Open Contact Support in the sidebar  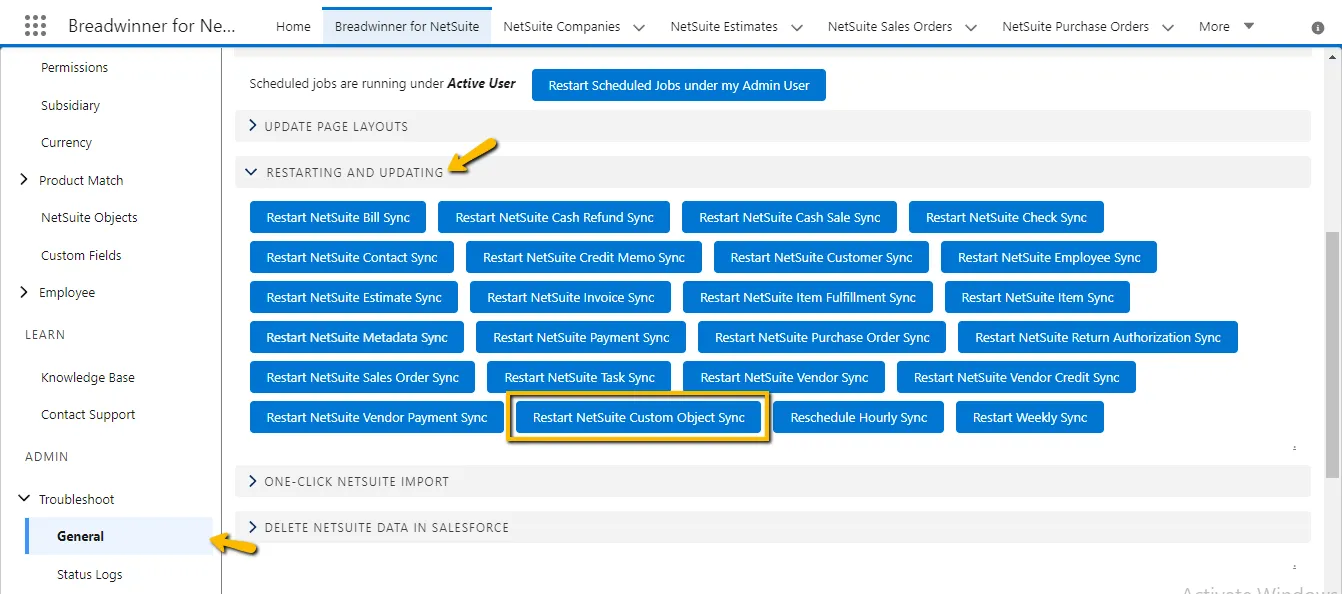88,414
